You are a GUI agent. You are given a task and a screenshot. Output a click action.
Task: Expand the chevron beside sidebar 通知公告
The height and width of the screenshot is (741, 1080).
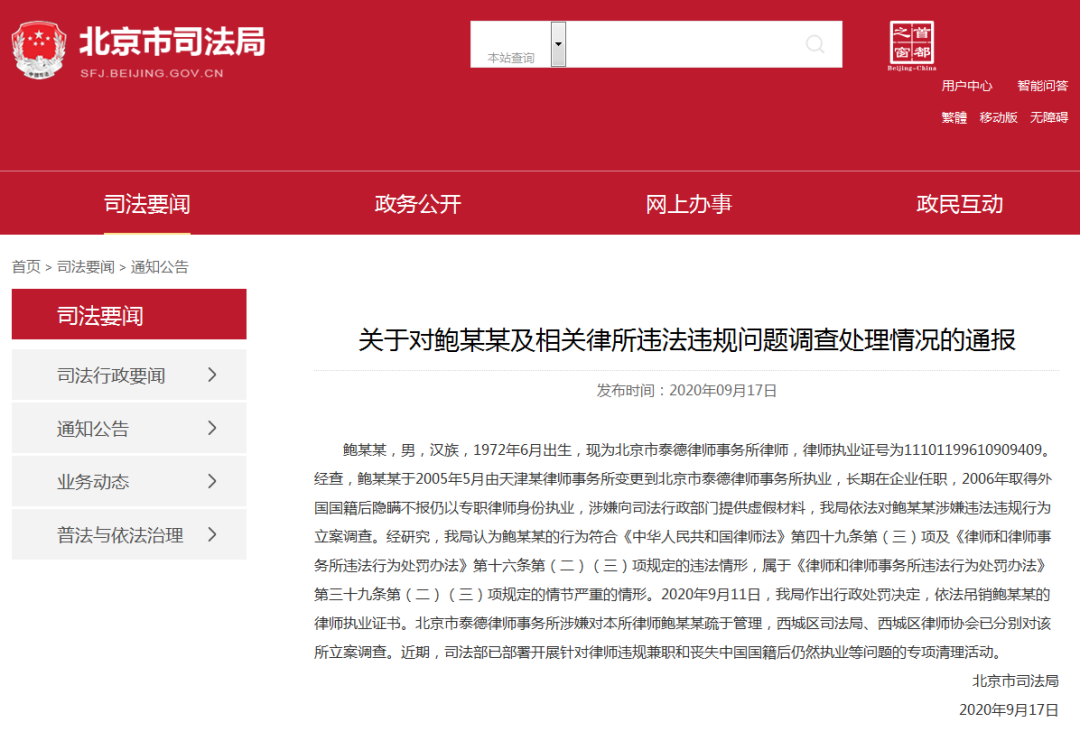point(212,428)
